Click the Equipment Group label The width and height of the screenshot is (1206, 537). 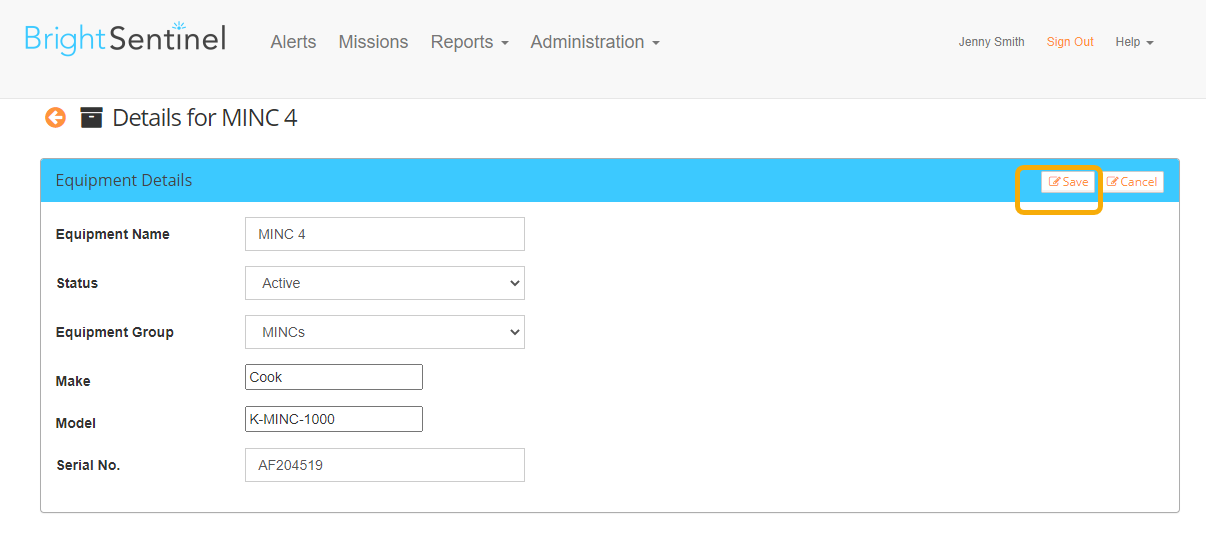[115, 332]
